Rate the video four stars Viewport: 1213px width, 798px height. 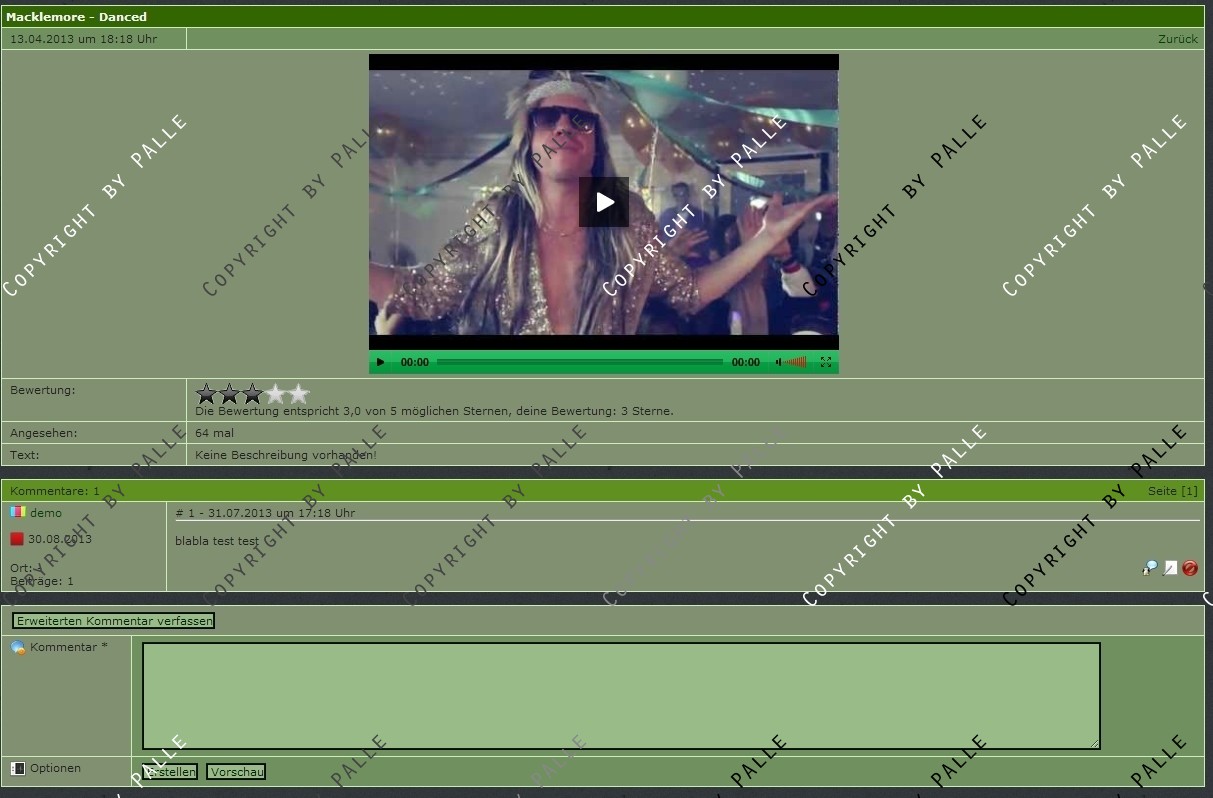pyautogui.click(x=276, y=394)
